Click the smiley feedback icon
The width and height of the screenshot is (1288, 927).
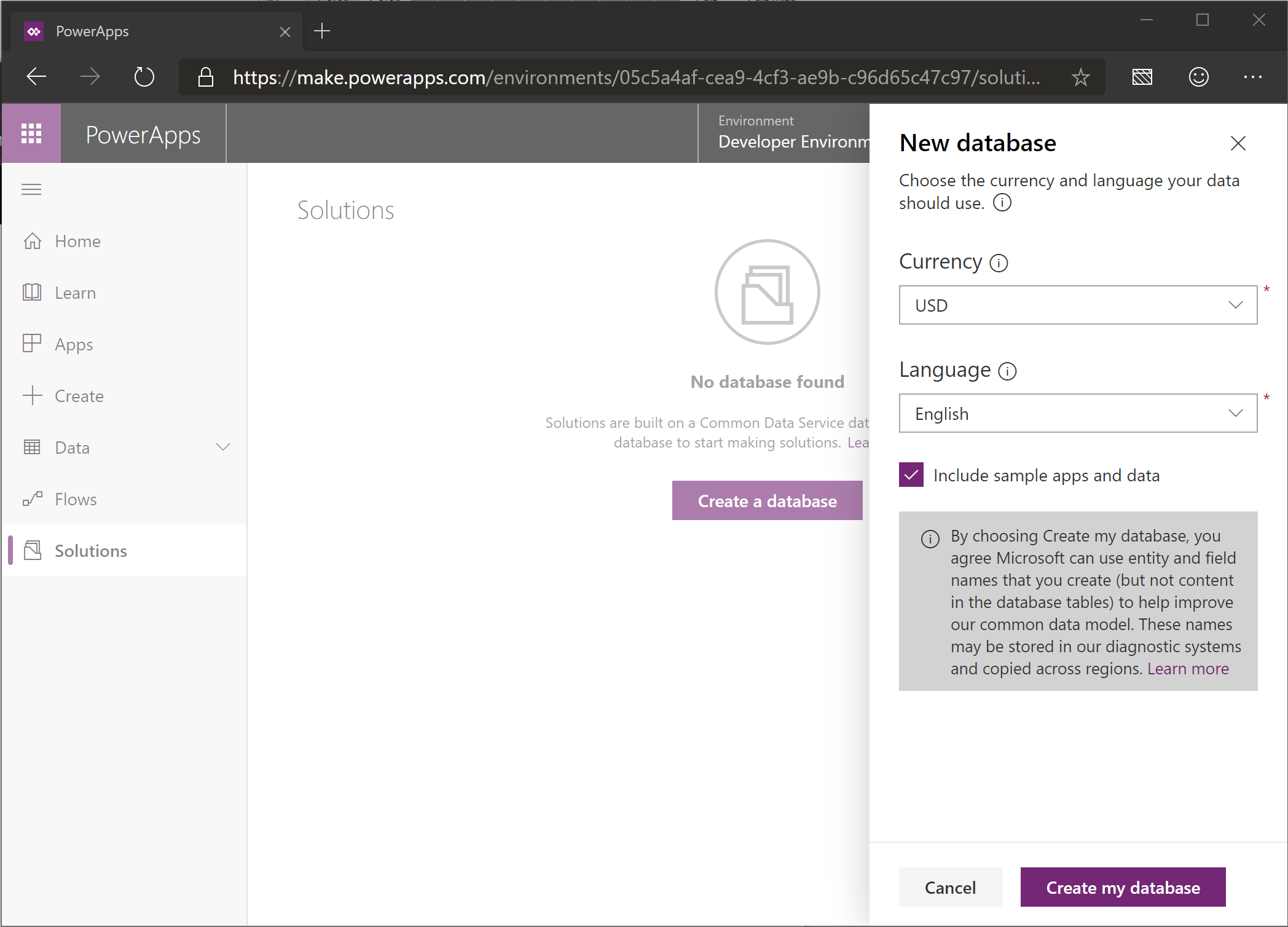pyautogui.click(x=1198, y=77)
